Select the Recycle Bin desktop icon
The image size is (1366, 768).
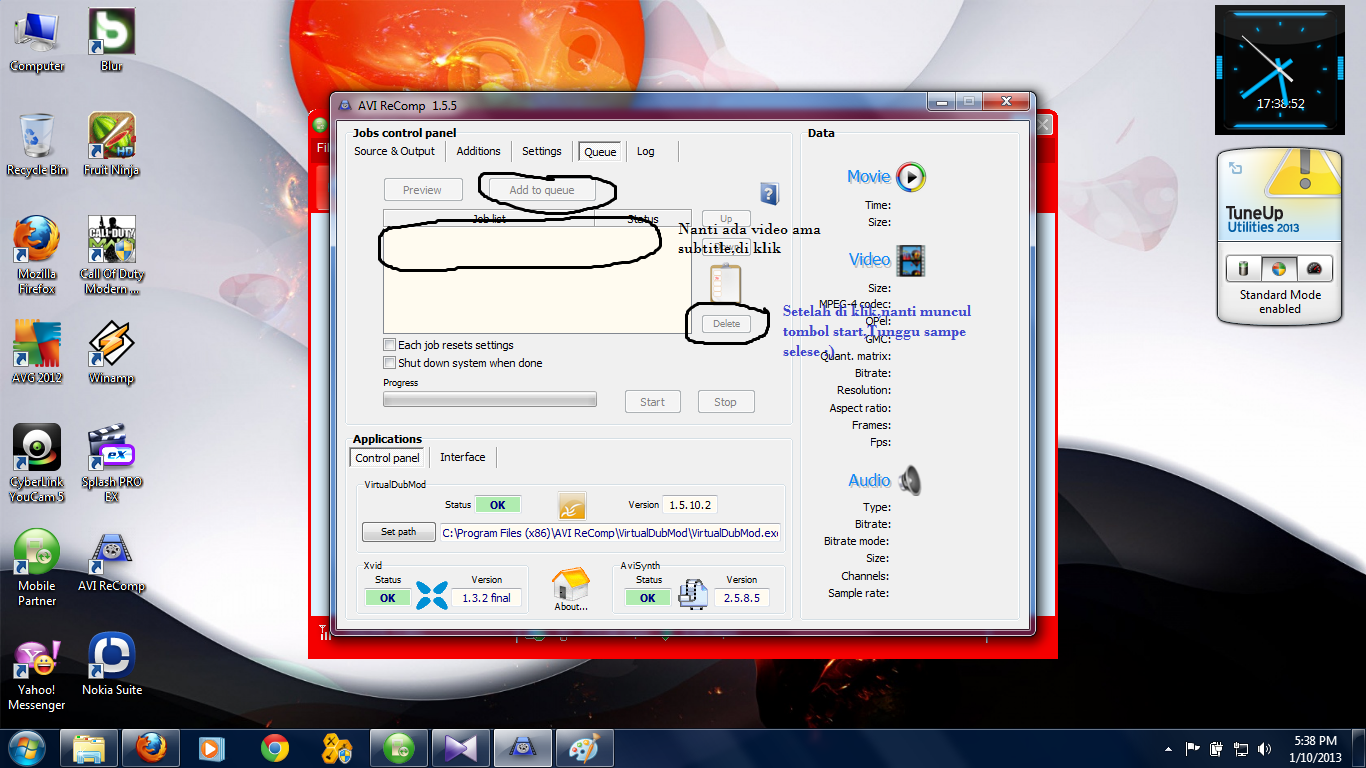37,145
